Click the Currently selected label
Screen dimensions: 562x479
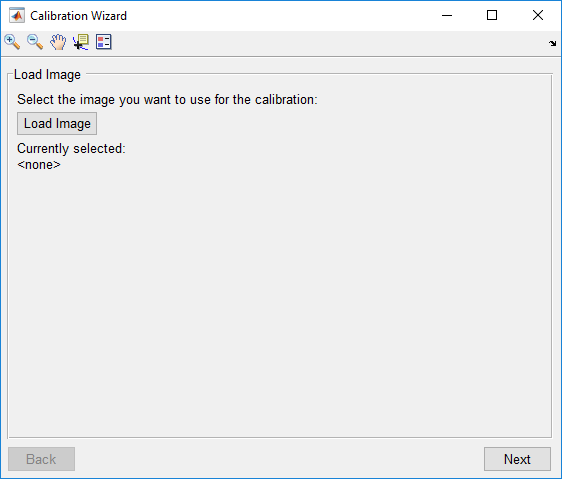click(x=71, y=148)
